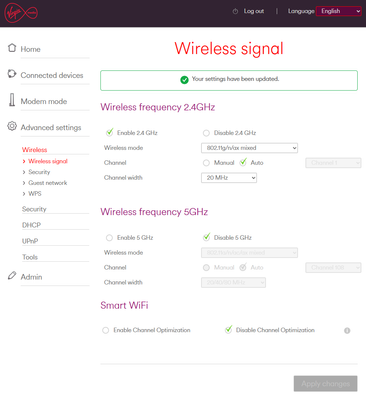Screen dimensions: 366x400
Task: Click the Apply changes button
Action: point(326,384)
